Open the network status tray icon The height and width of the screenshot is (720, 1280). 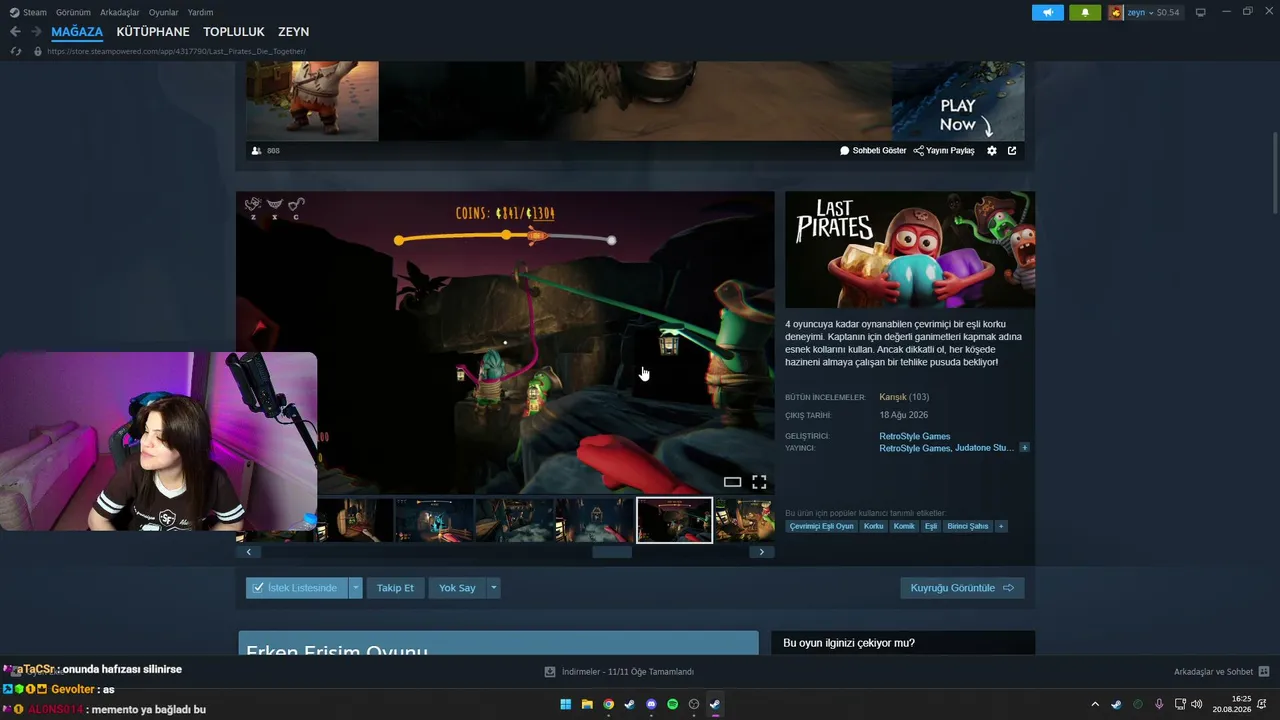click(x=1180, y=704)
